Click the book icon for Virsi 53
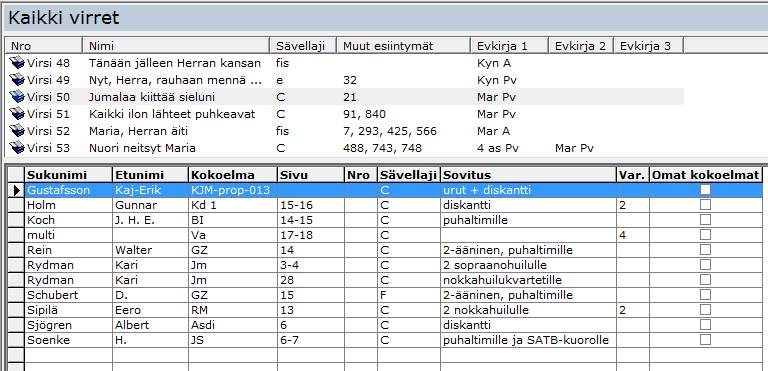This screenshot has height=371, width=768. [x=17, y=148]
